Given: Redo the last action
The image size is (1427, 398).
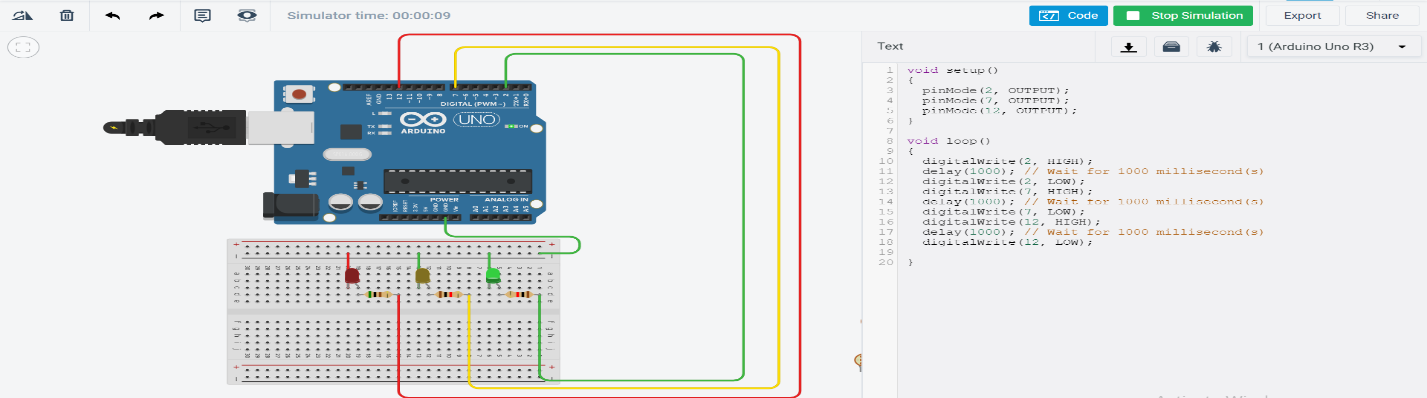Looking at the screenshot, I should point(156,16).
